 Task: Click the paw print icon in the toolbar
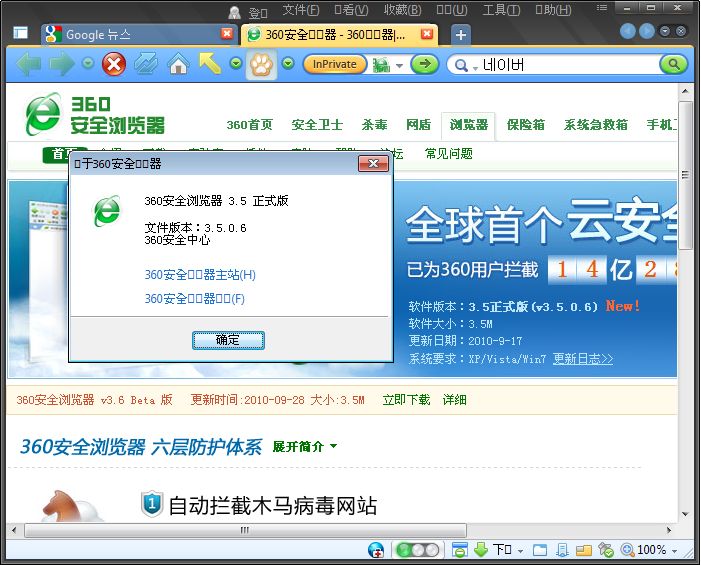coord(261,65)
